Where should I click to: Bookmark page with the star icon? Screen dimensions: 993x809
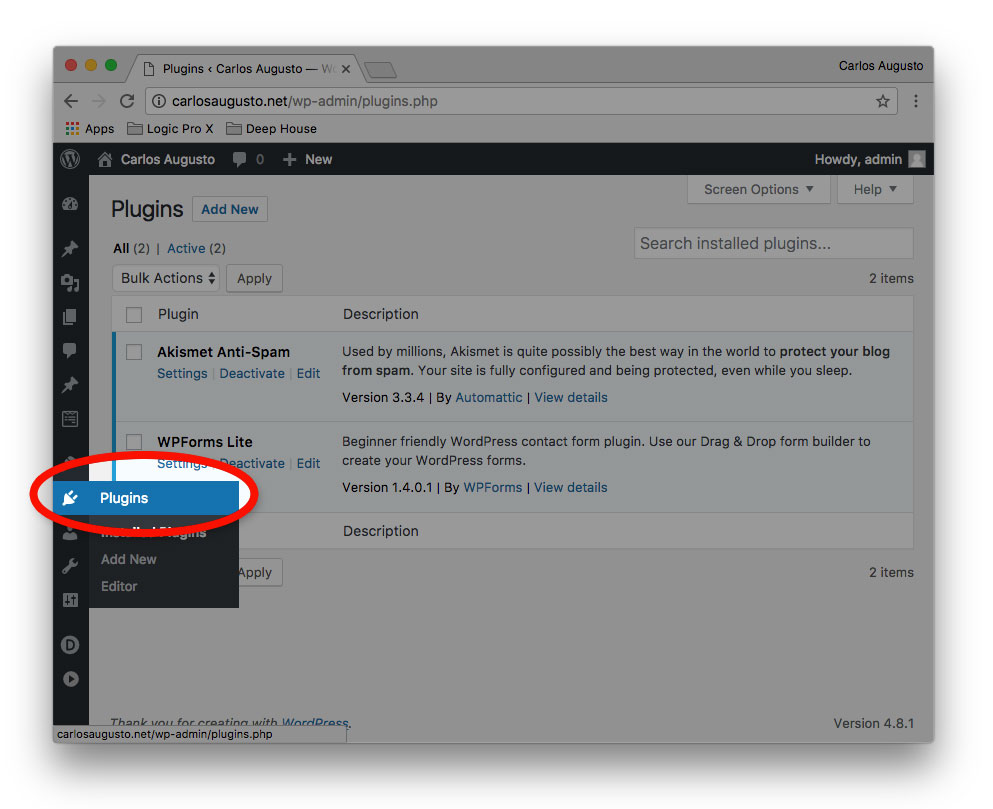882,101
